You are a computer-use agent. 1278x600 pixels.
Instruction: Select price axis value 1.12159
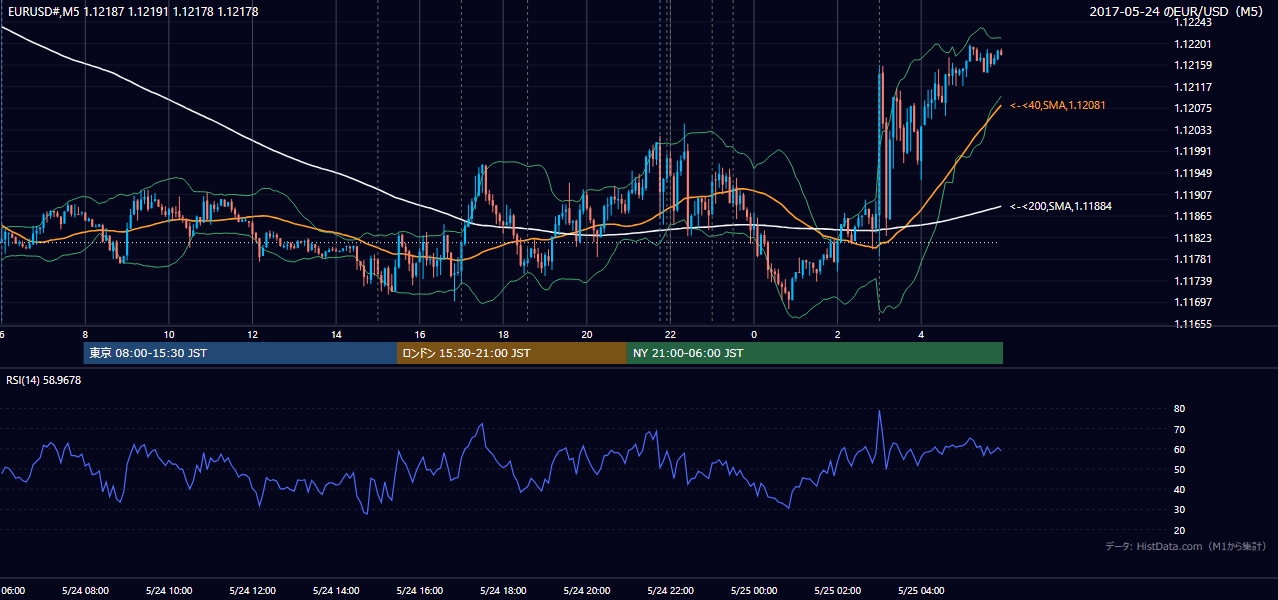(x=1193, y=65)
